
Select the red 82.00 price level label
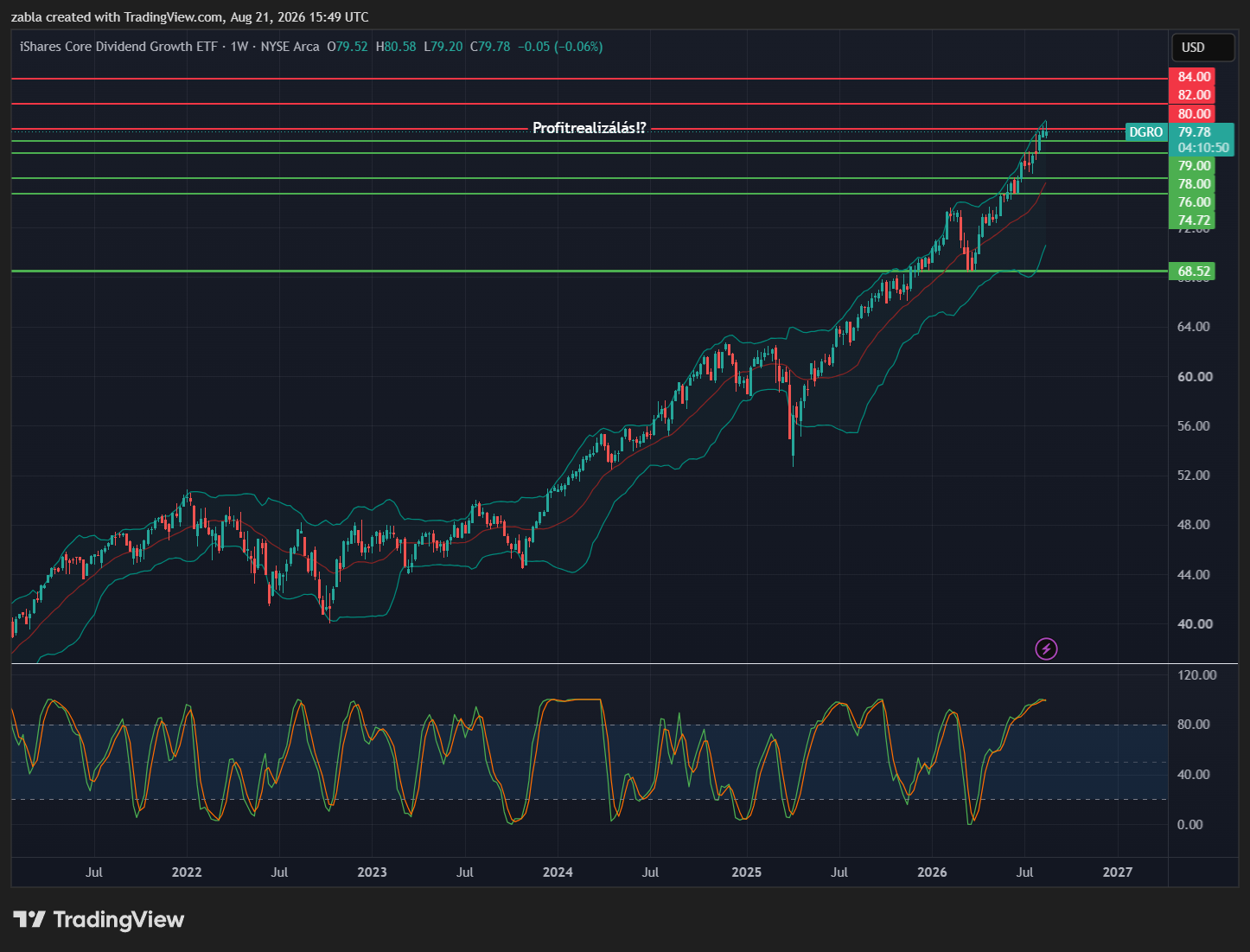tap(1193, 95)
